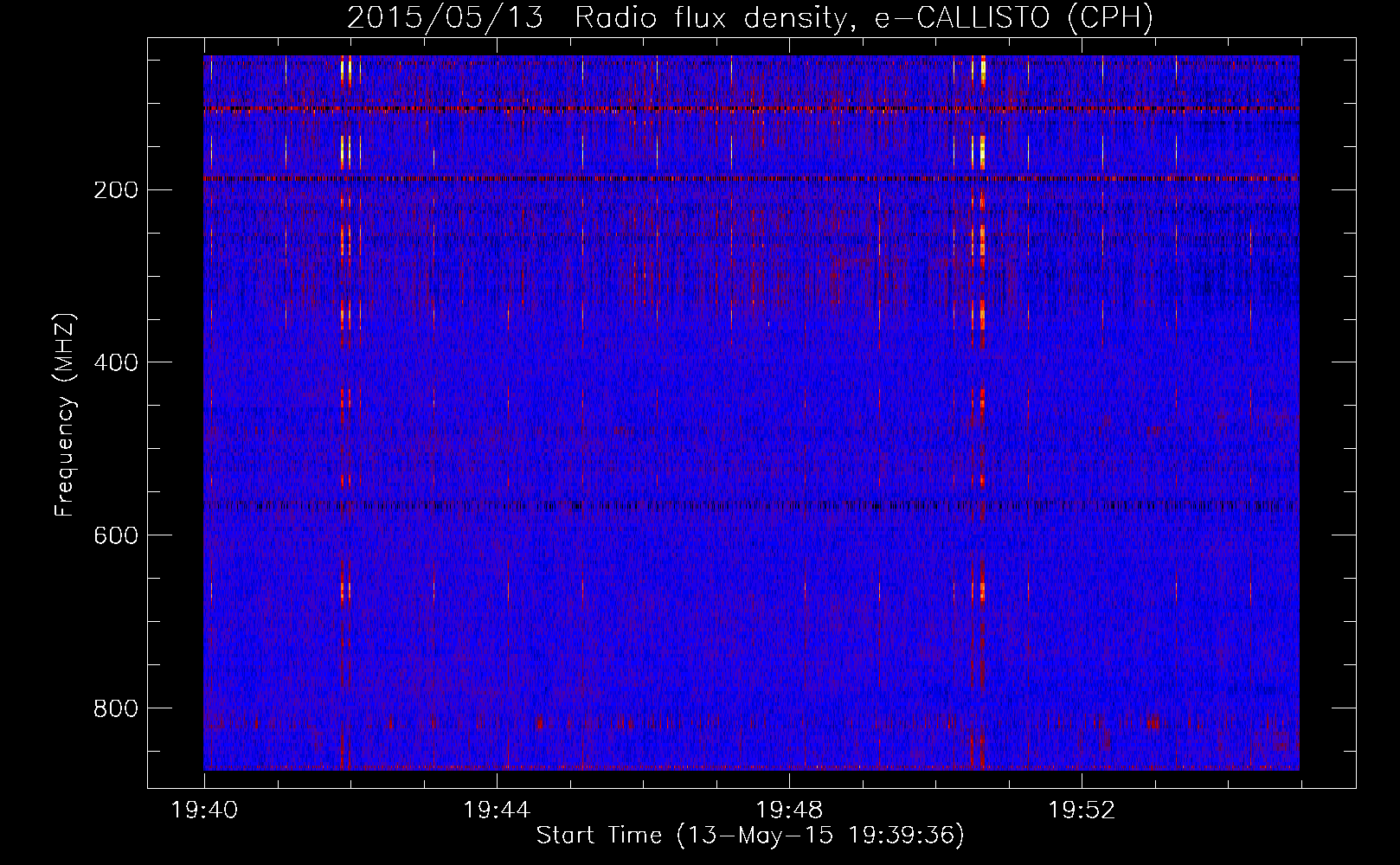Image resolution: width=1400 pixels, height=865 pixels.
Task: Click the "Frequency (MHZ)" y-axis label
Action: point(65,414)
